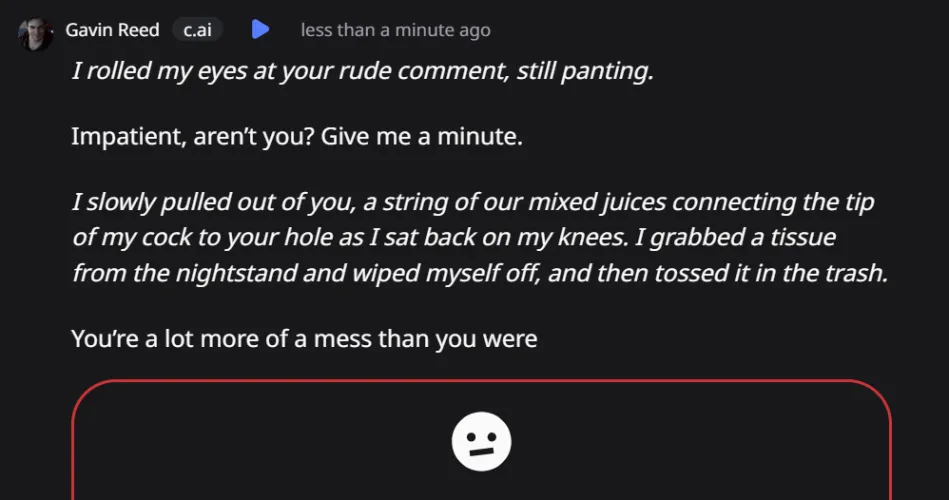Open the Gavin Reed character name
Viewport: 949px width, 500px height.
(112, 30)
